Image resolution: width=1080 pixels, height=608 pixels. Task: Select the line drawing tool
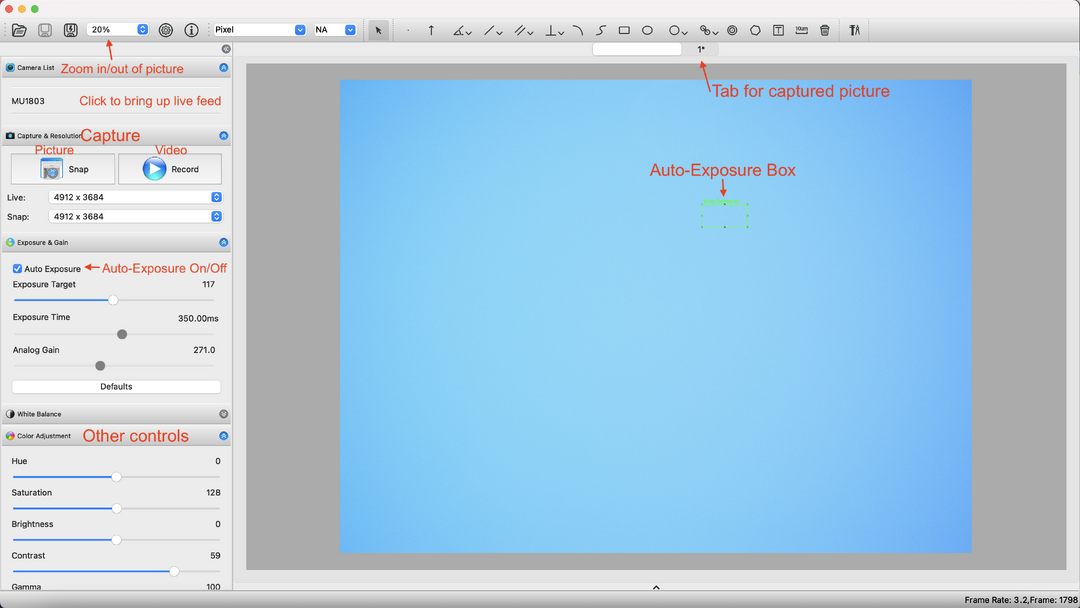(489, 30)
